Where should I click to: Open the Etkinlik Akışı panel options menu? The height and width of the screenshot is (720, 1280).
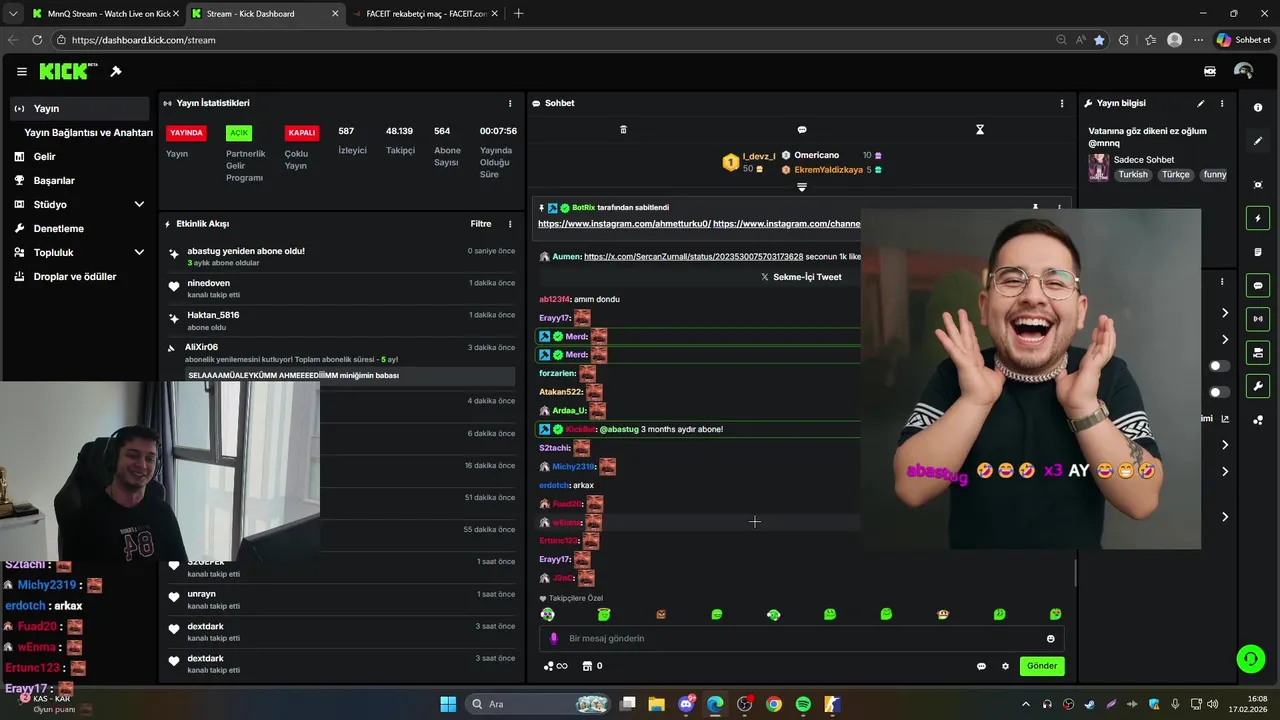pyautogui.click(x=510, y=224)
